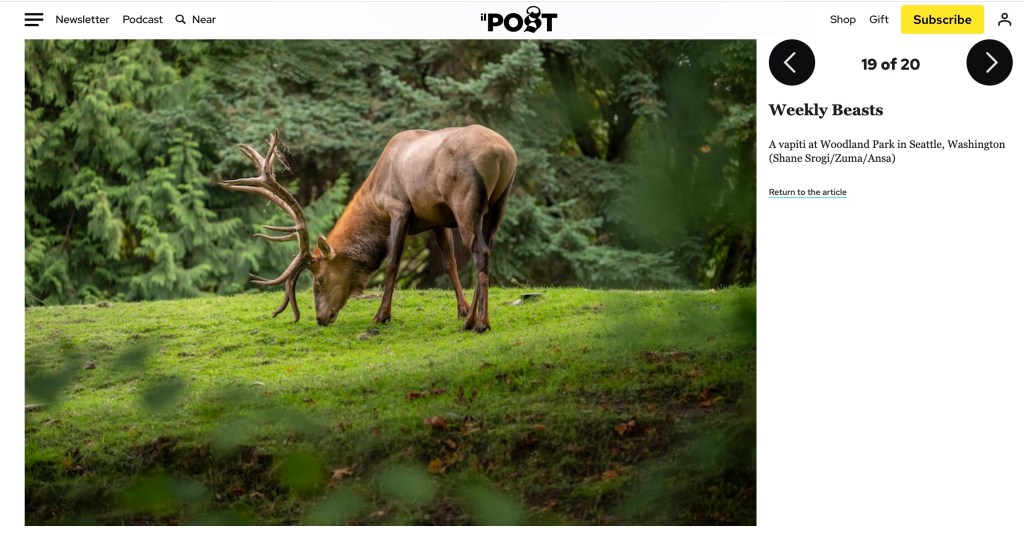Click the 19 of 20 photo counter
Viewport: 1024px width, 553px height.
(890, 64)
